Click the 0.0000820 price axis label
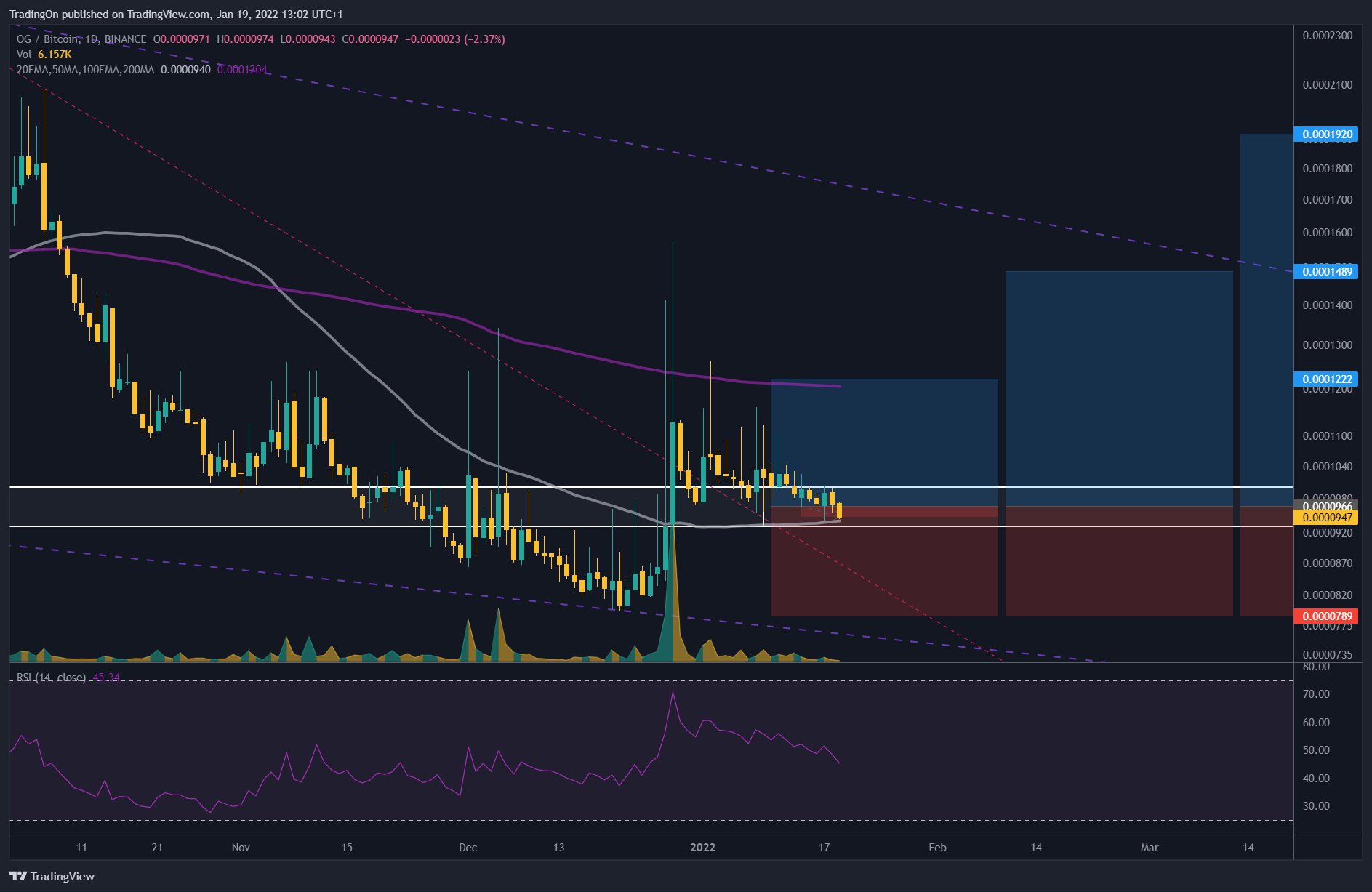Screen dimensions: 1372x892 pyautogui.click(x=1328, y=595)
